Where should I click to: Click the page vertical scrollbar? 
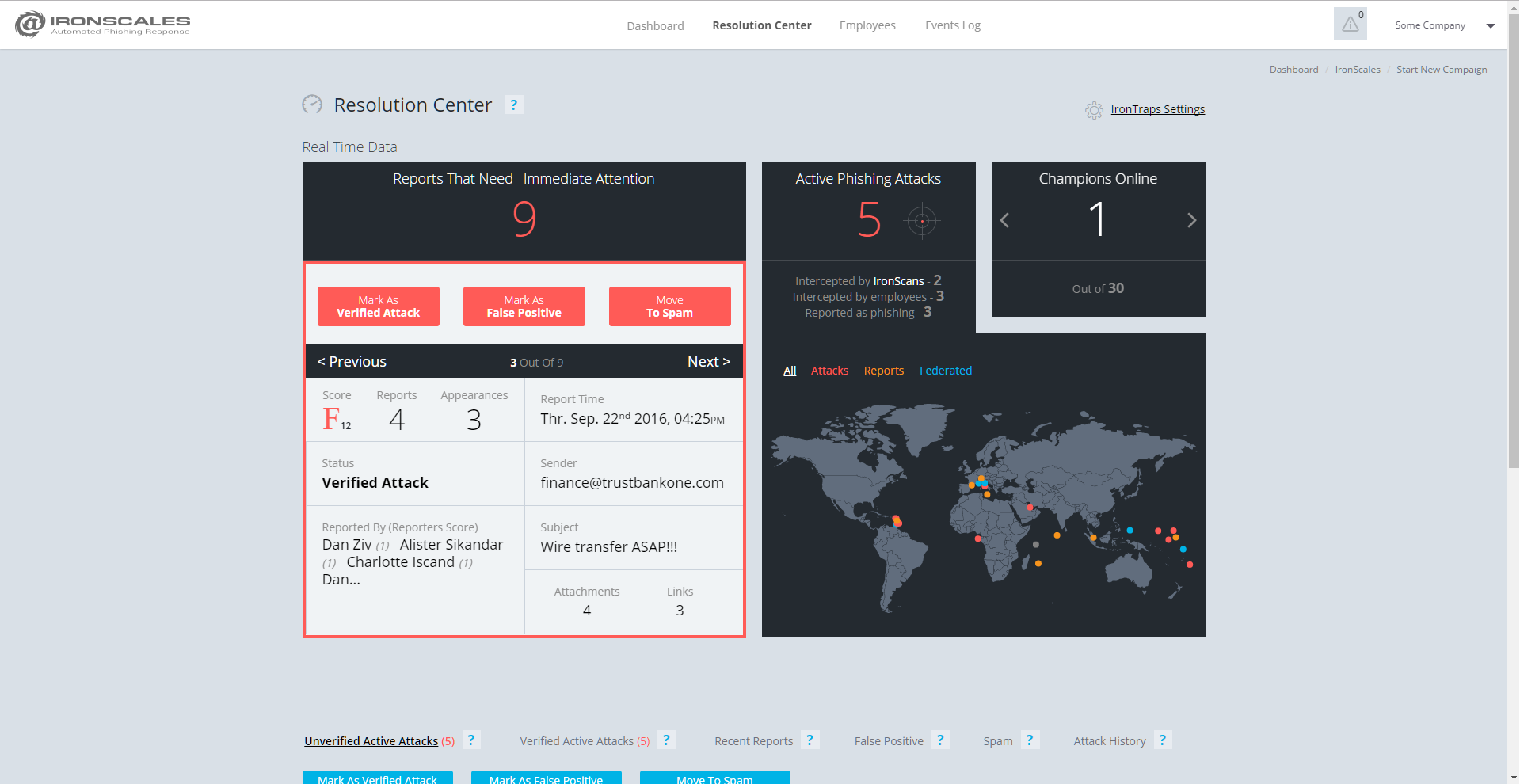(1514, 238)
